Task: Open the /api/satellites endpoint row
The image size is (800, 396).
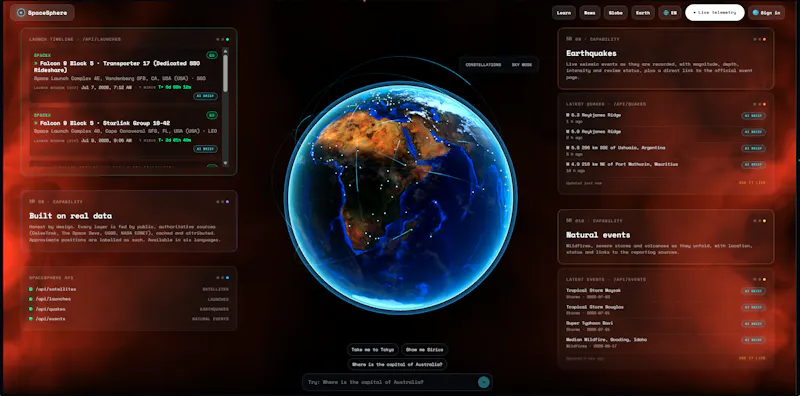Action: 129,289
